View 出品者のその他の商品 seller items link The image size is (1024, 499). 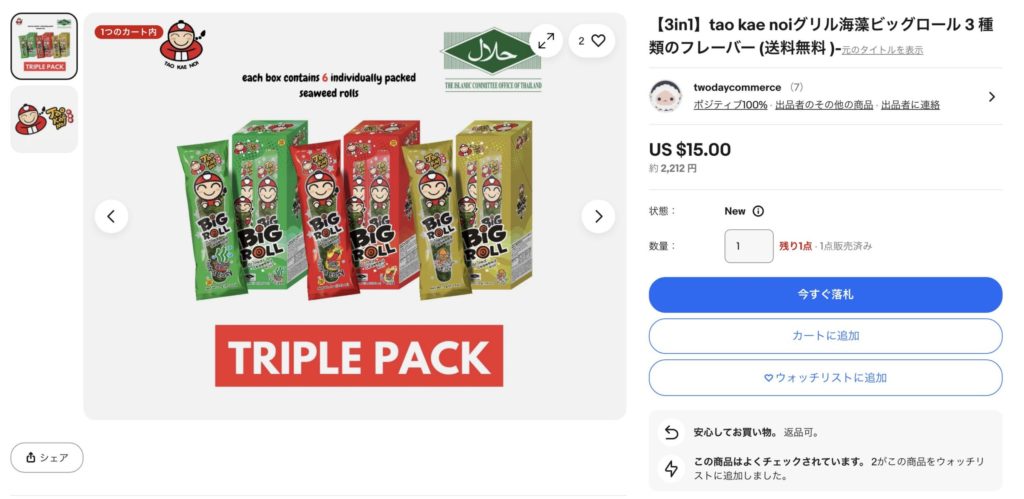[x=824, y=105]
